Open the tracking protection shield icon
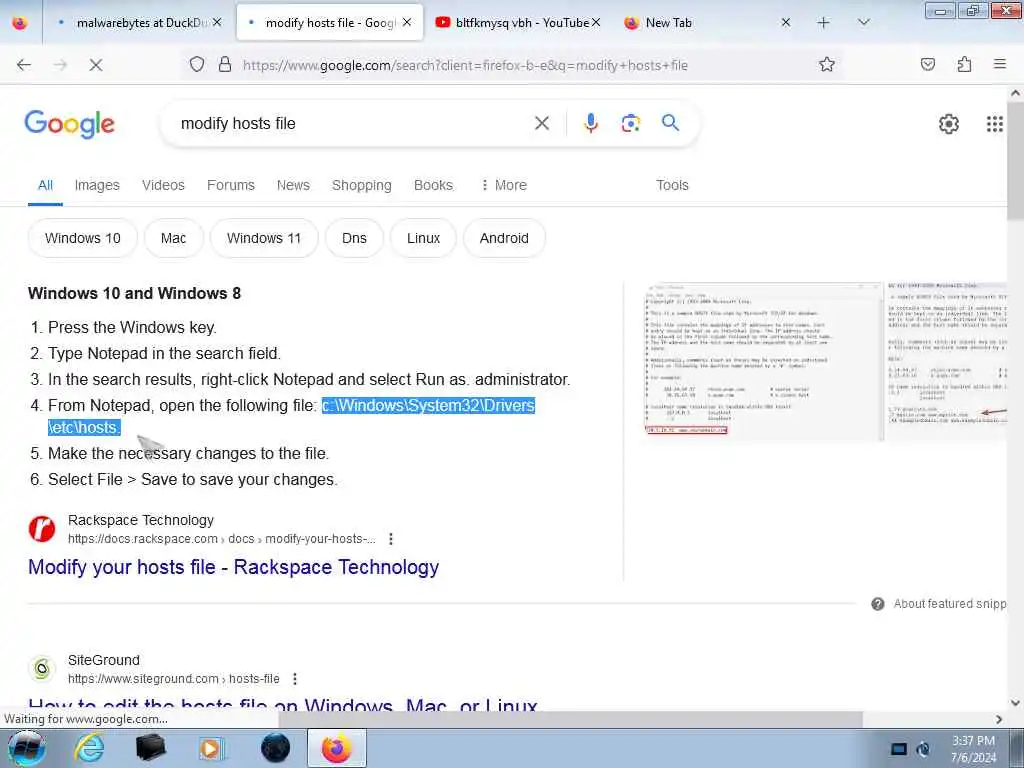 click(197, 65)
